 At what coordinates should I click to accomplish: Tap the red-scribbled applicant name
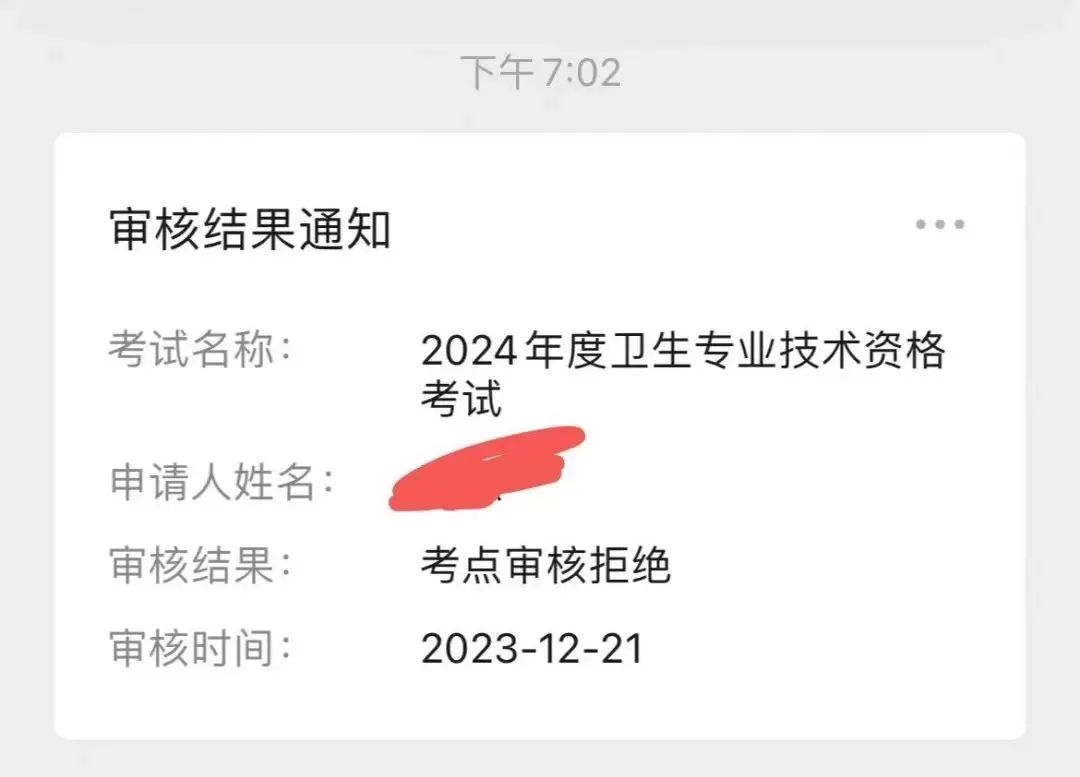[x=487, y=468]
